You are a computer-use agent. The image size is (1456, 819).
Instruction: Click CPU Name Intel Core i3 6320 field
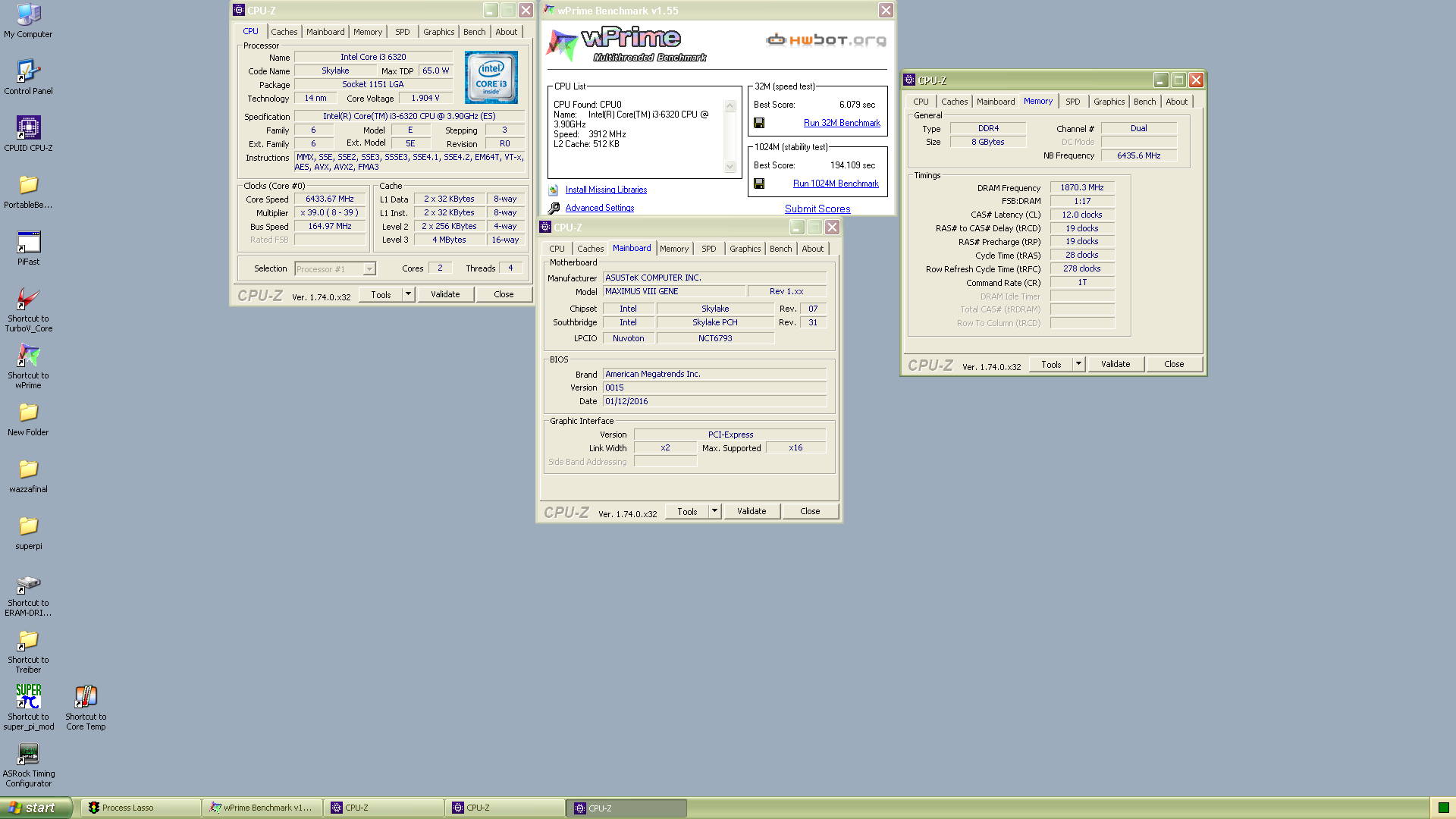point(373,57)
